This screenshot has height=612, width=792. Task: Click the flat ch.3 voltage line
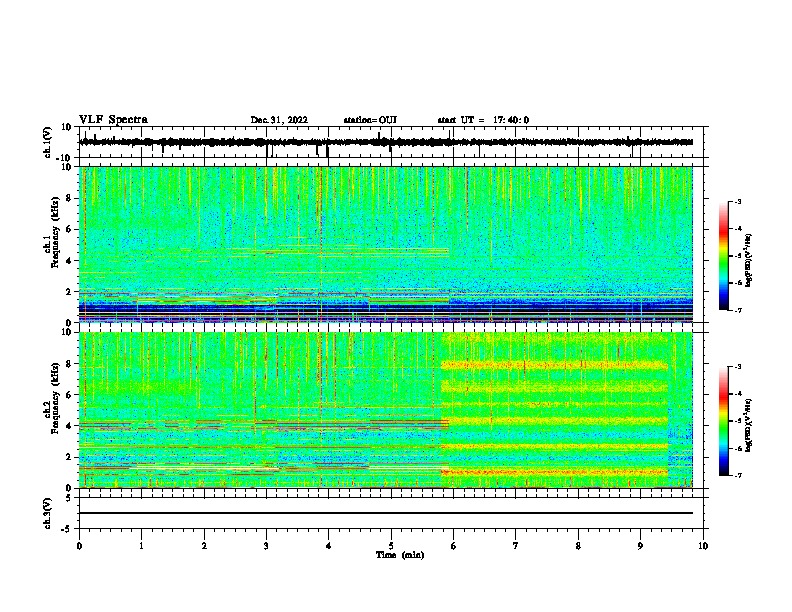(386, 513)
